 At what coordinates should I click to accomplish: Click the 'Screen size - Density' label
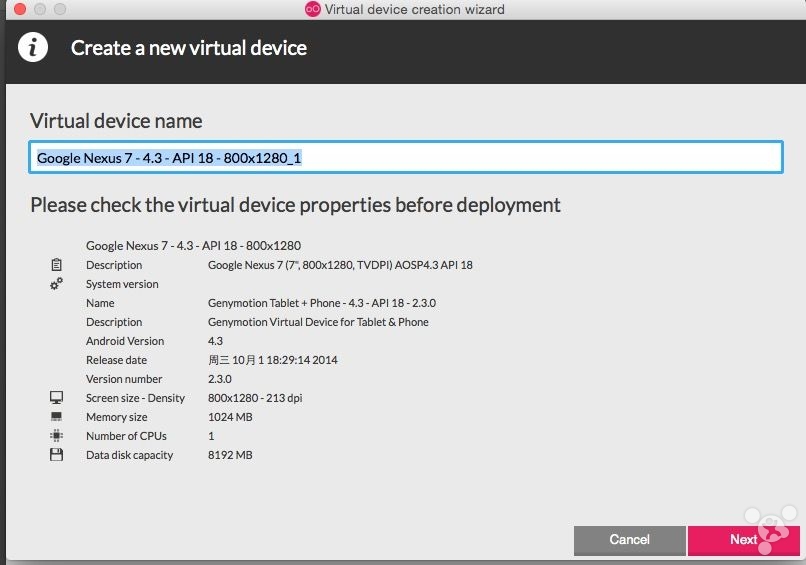coord(135,398)
